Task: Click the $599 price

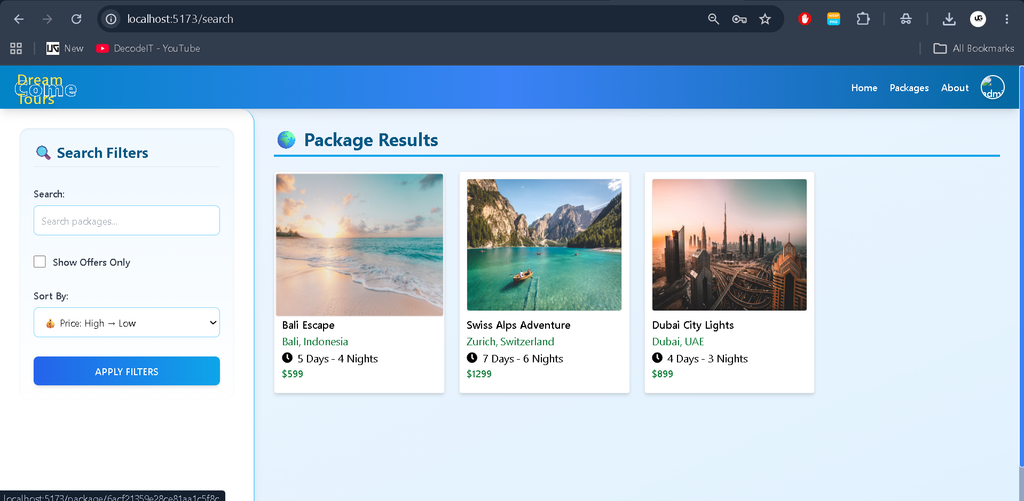Action: pyautogui.click(x=293, y=374)
